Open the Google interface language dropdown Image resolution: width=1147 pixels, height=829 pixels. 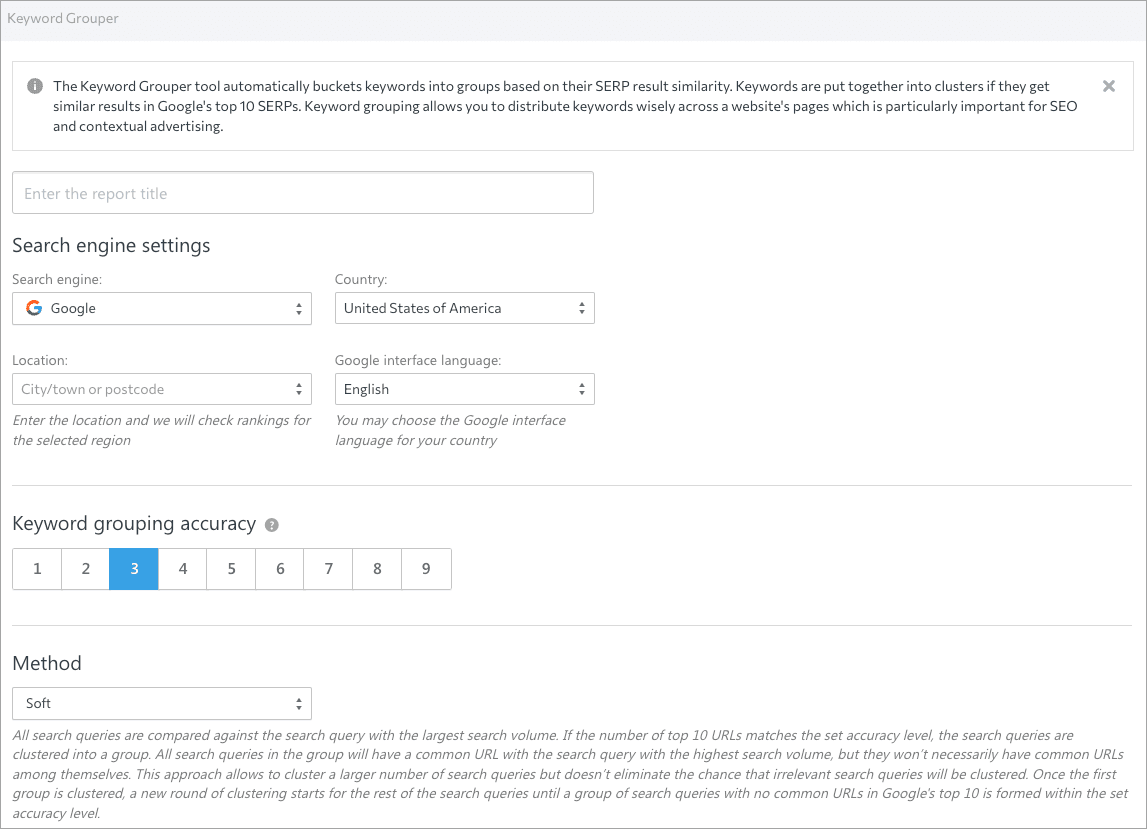click(x=464, y=389)
